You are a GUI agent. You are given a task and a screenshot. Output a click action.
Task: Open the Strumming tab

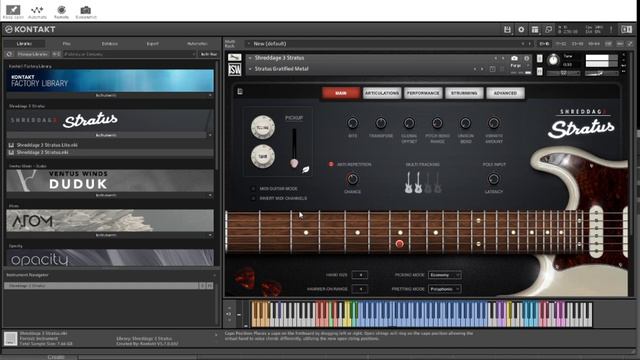(x=464, y=93)
